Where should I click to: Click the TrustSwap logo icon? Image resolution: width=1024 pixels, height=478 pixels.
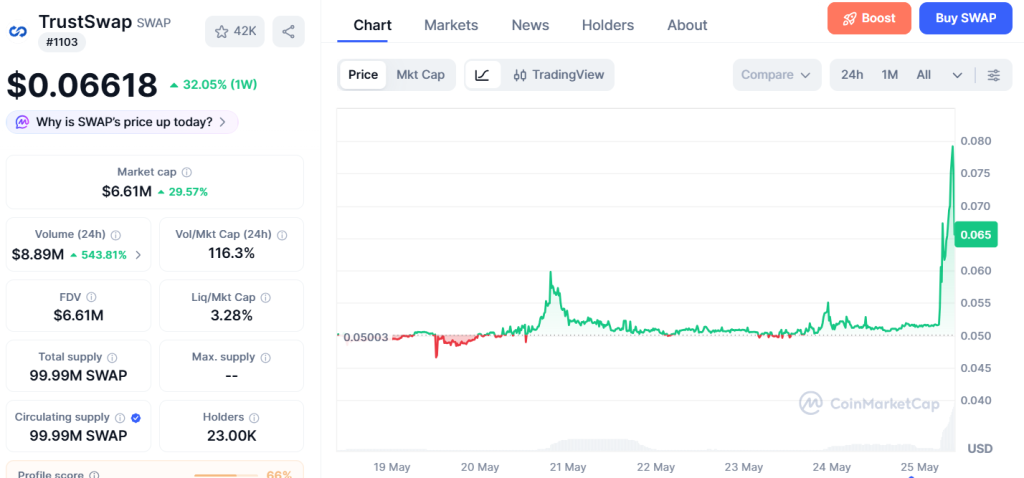(x=18, y=31)
